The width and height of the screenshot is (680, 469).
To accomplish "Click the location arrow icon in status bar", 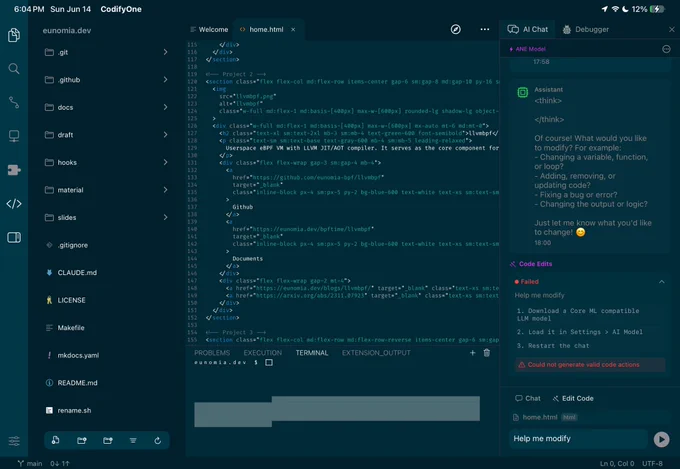I will [x=605, y=9].
